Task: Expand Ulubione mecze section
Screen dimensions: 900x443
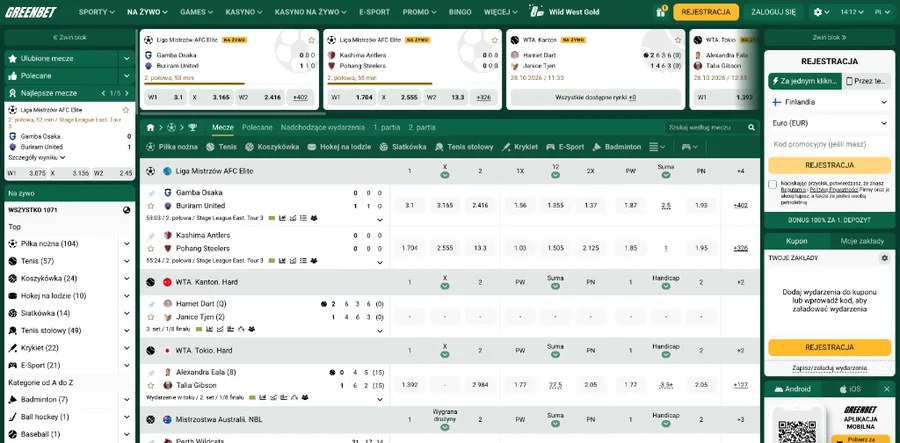Action: point(127,59)
